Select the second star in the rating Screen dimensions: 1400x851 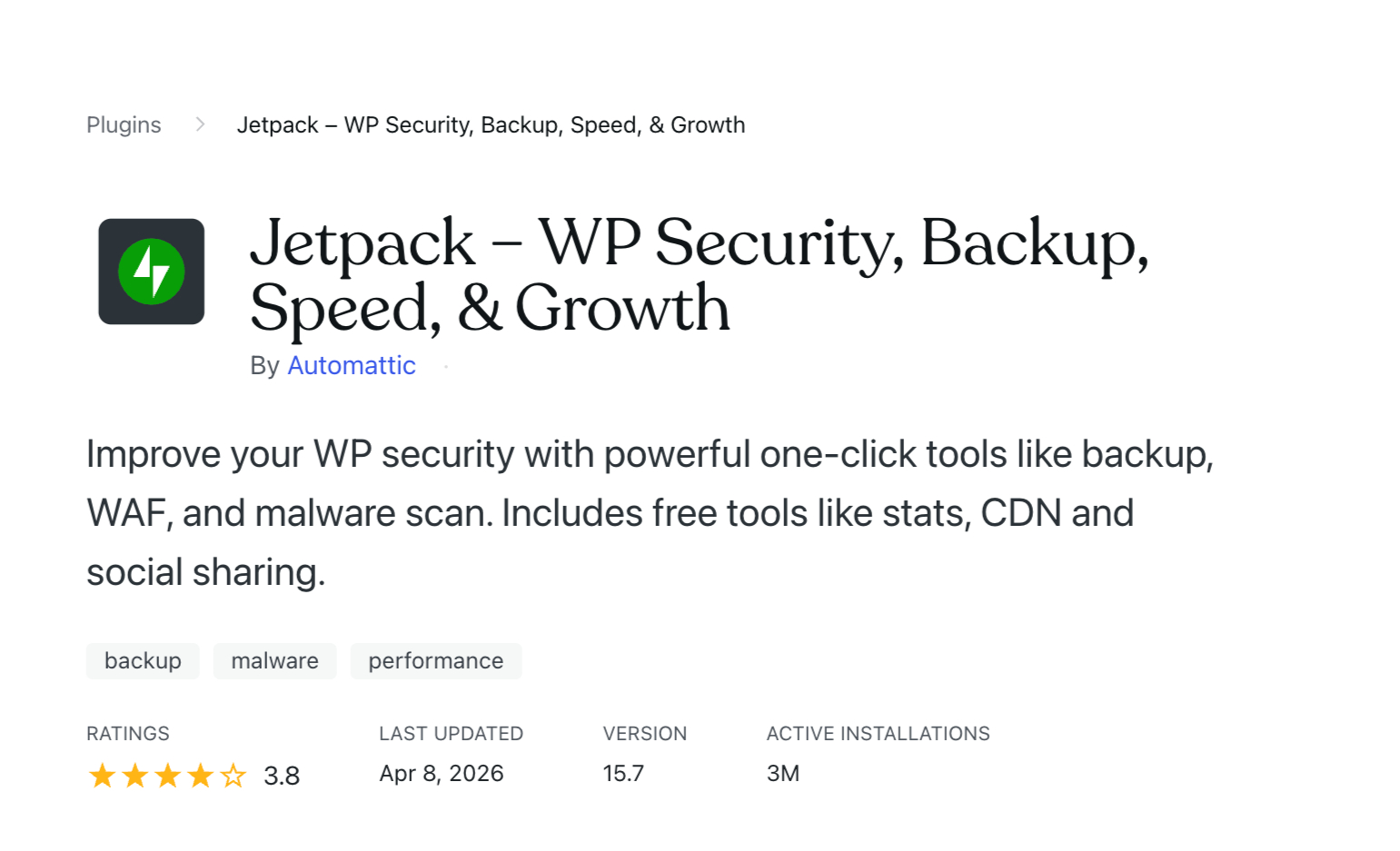pos(134,776)
